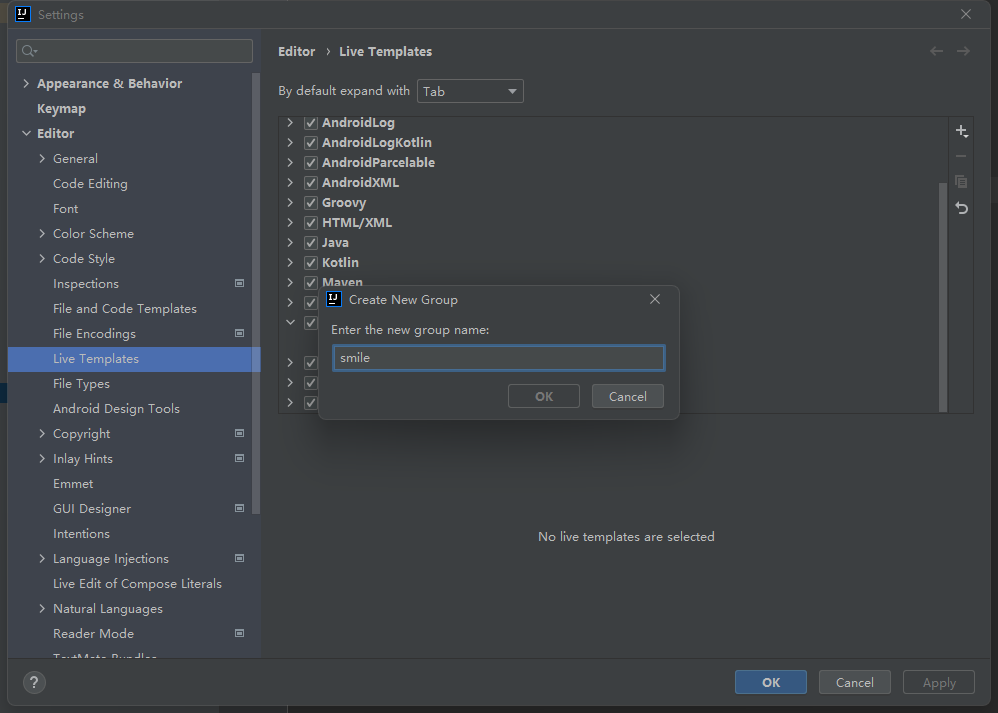Close the Create New Group dialog
Image resolution: width=998 pixels, height=713 pixels.
pos(655,299)
